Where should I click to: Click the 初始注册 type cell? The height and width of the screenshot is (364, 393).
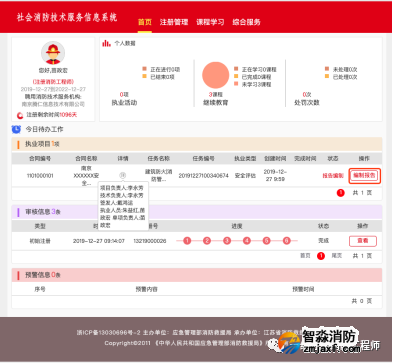tap(40, 241)
